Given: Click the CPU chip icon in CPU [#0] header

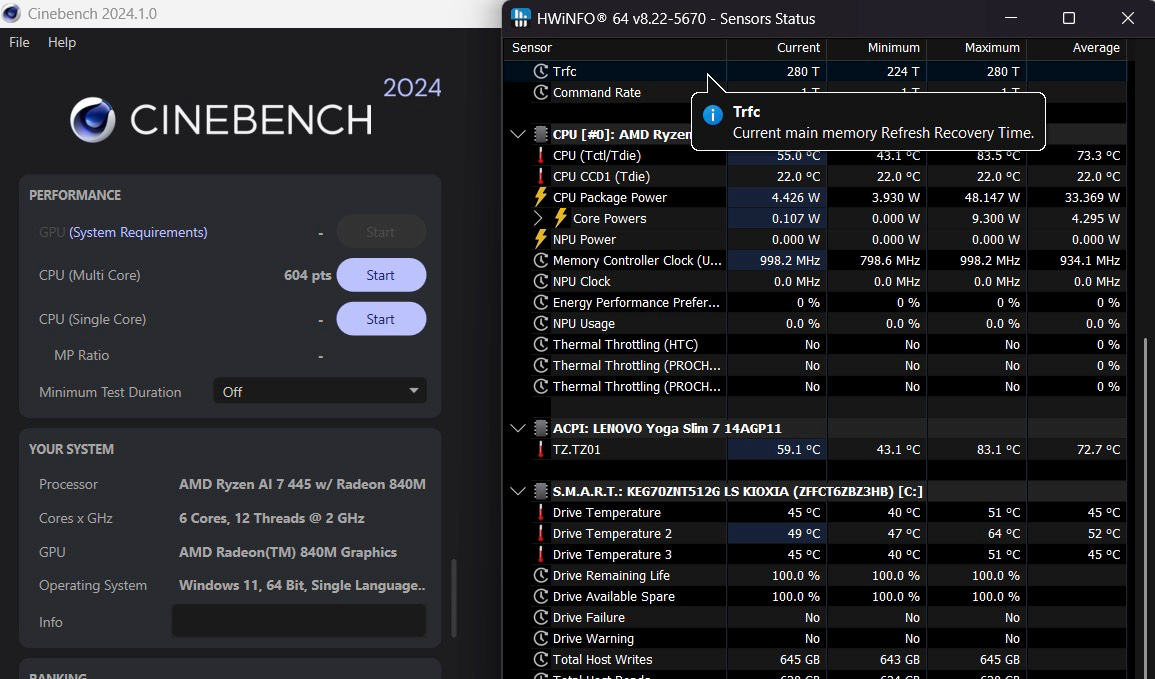Looking at the screenshot, I should [541, 134].
